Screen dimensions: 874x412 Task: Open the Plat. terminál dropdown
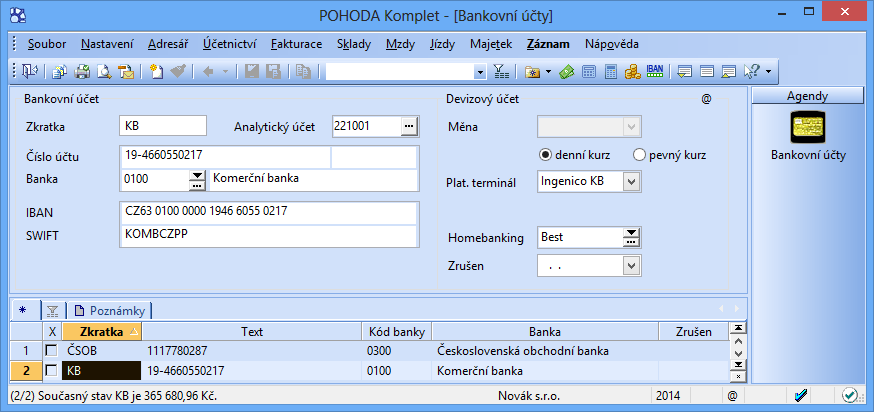(x=632, y=181)
